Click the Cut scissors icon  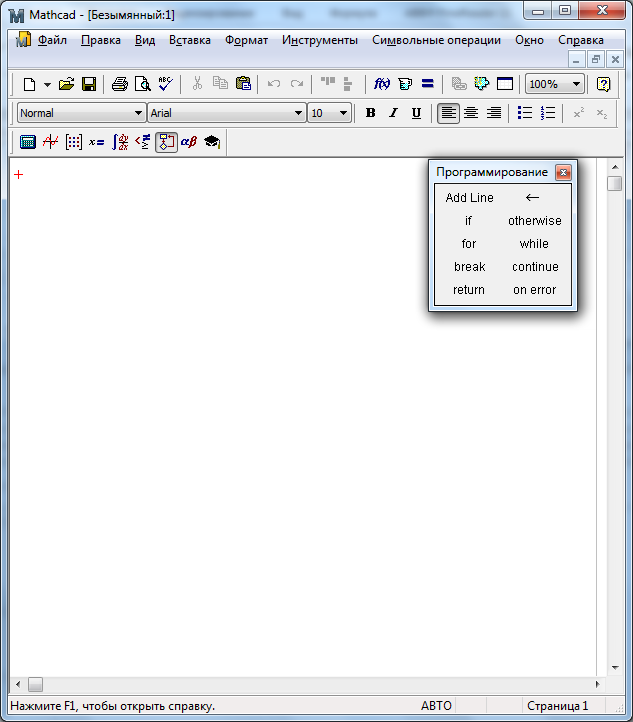point(197,84)
